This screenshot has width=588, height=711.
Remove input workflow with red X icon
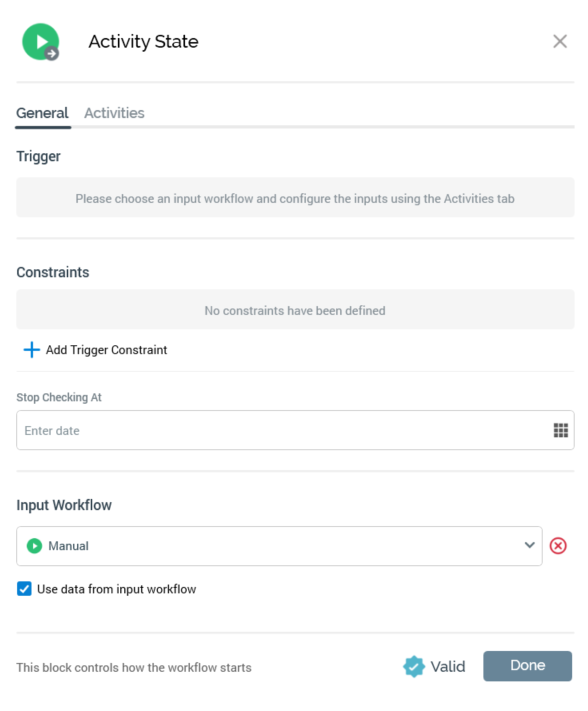(558, 545)
